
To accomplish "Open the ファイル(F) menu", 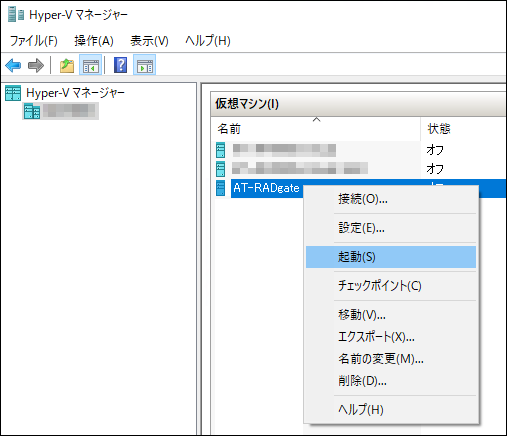I will click(34, 41).
